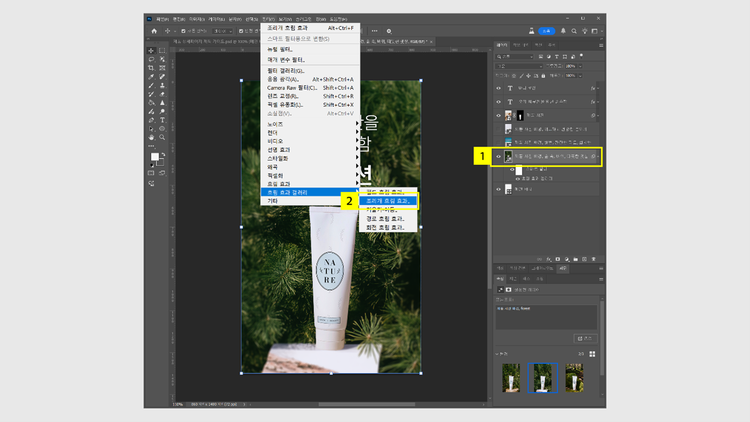The image size is (750, 422).
Task: Hide the highlighted forest product layer
Action: tap(498, 156)
